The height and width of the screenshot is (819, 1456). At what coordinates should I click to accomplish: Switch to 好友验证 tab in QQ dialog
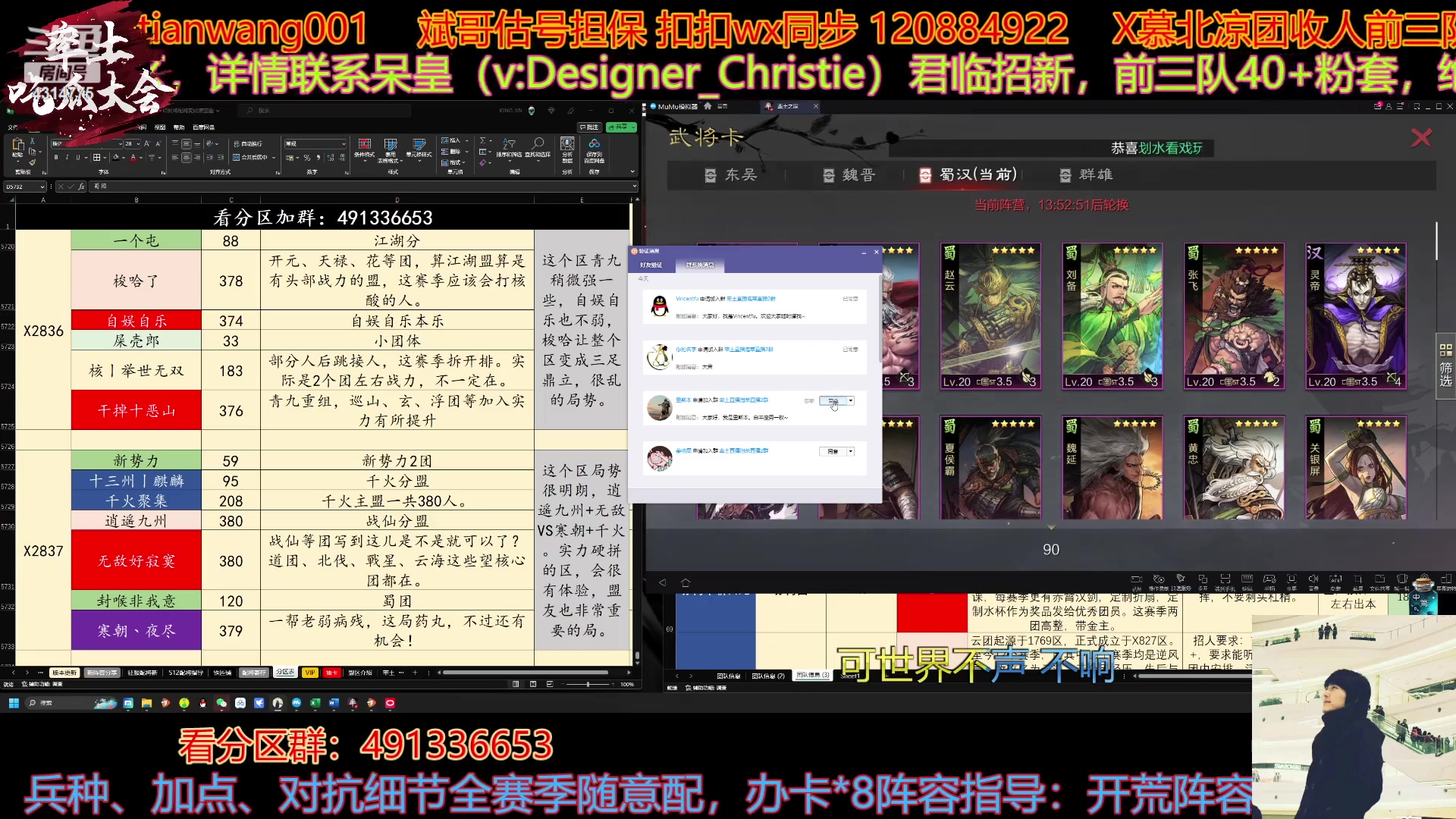[651, 265]
